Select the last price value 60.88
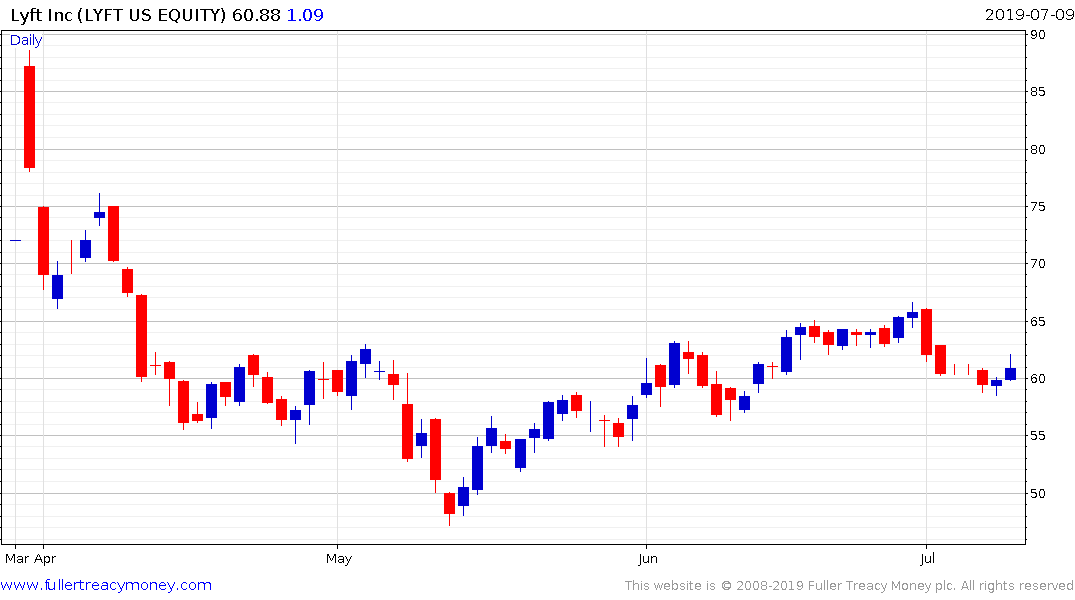 point(256,15)
